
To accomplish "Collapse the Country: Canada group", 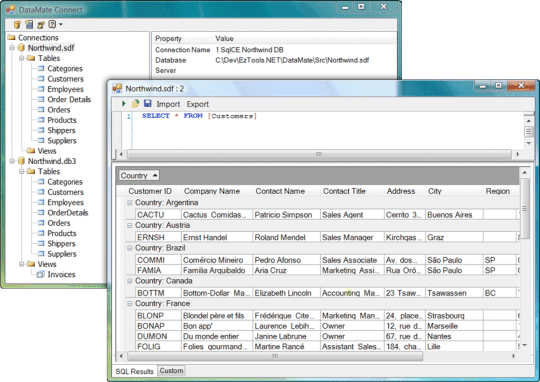I will (x=129, y=281).
